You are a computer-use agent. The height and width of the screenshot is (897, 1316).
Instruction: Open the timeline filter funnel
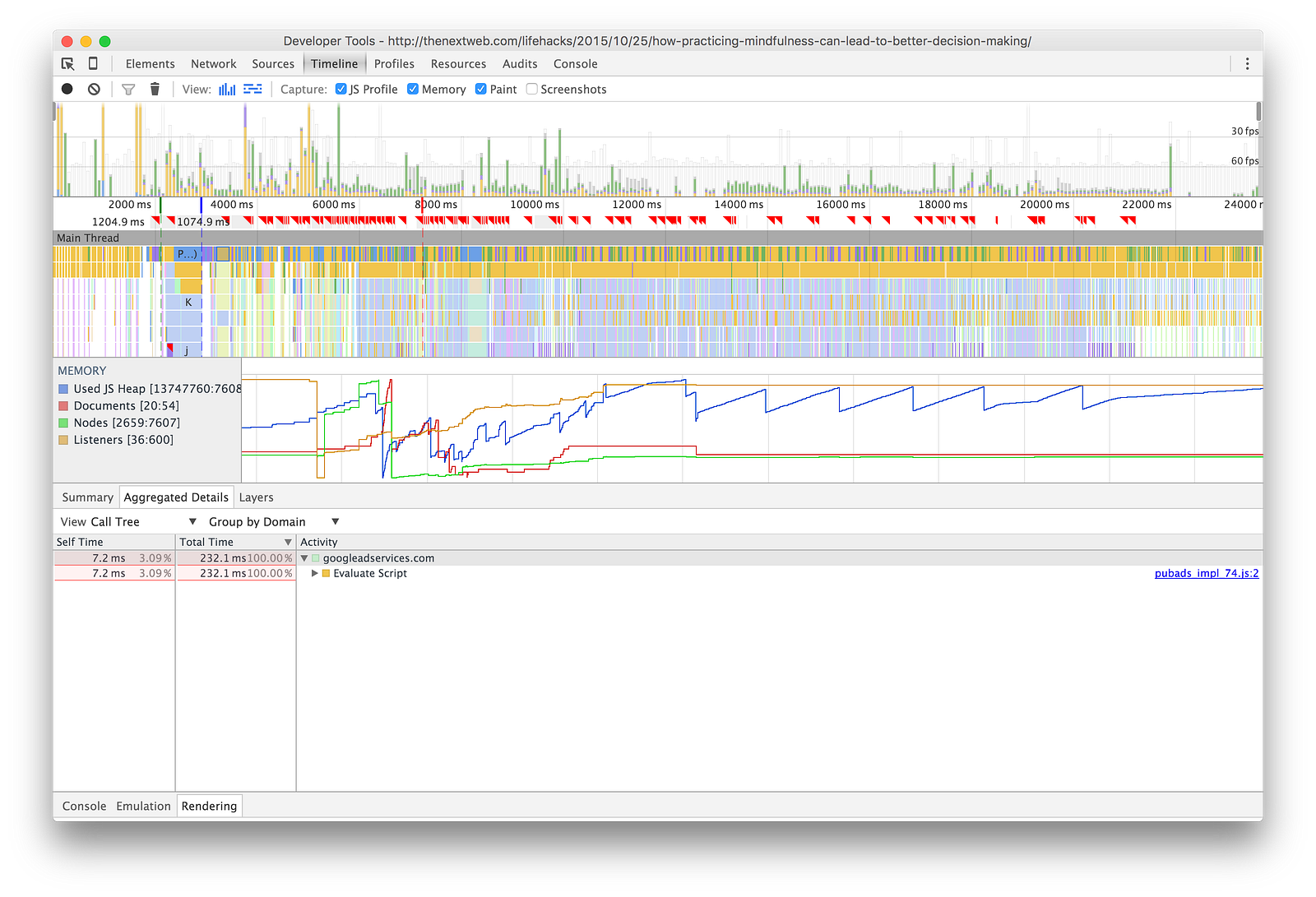tap(128, 90)
